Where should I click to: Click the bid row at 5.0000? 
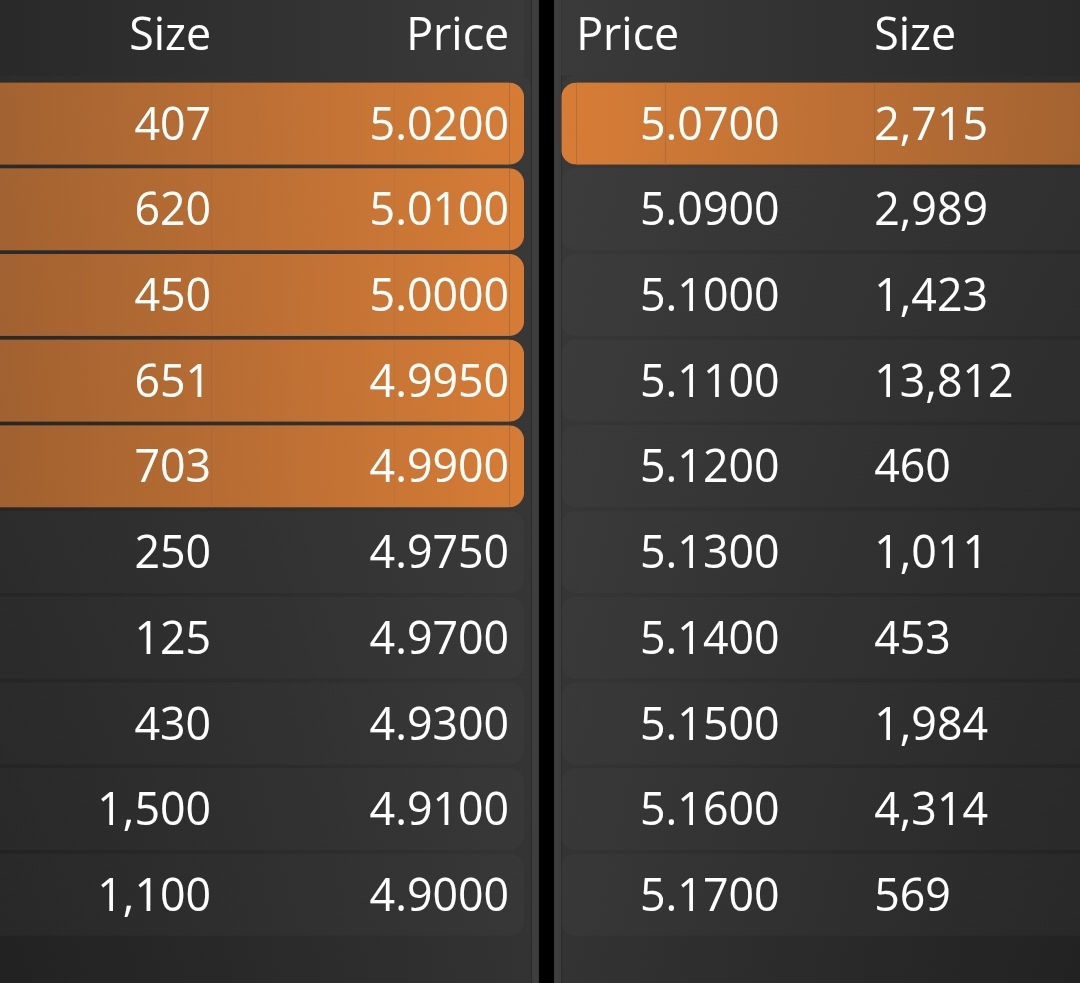262,295
